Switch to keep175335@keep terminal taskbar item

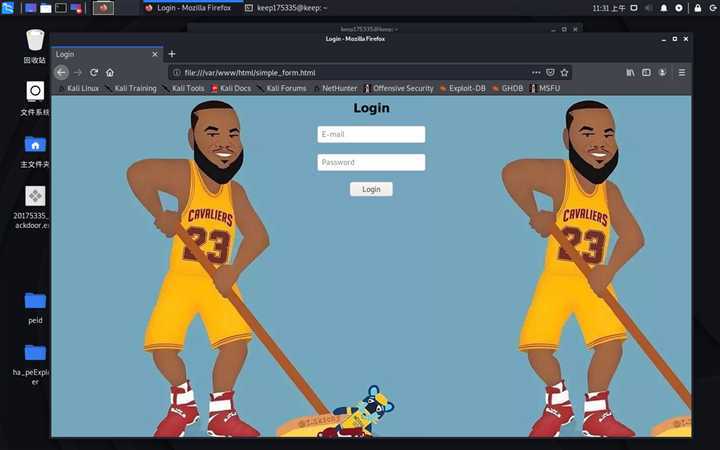point(286,8)
